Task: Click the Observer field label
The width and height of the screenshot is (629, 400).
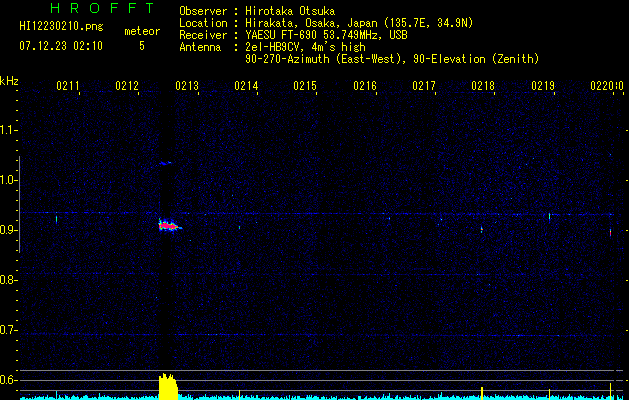Action: (203, 11)
